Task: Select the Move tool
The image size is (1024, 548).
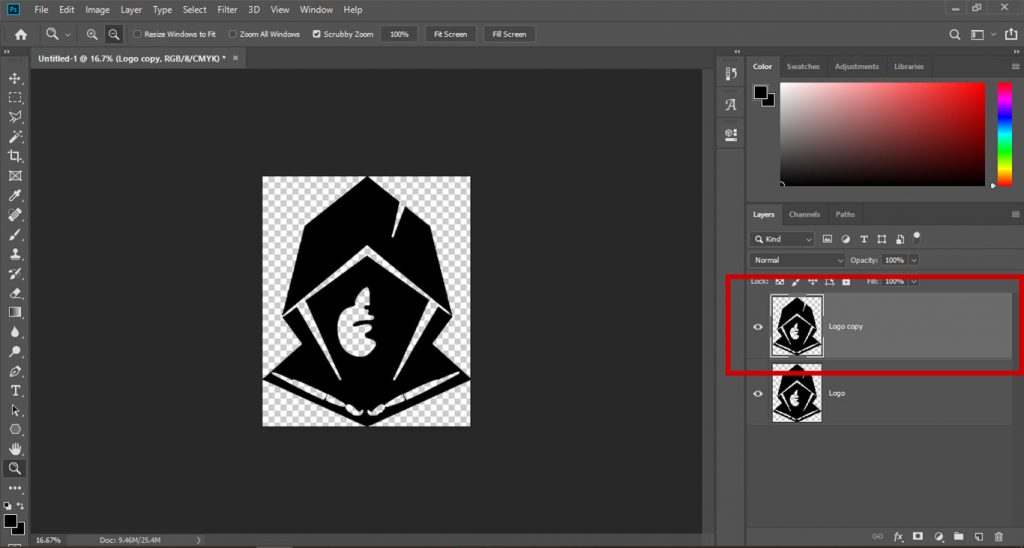Action: (x=14, y=78)
